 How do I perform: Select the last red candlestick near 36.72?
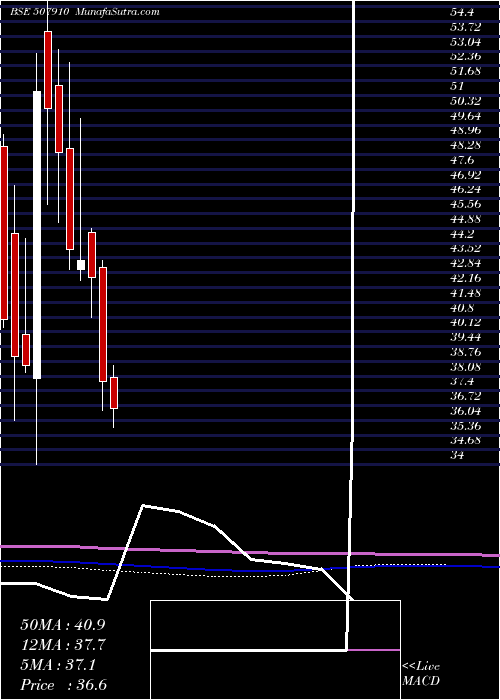[114, 393]
